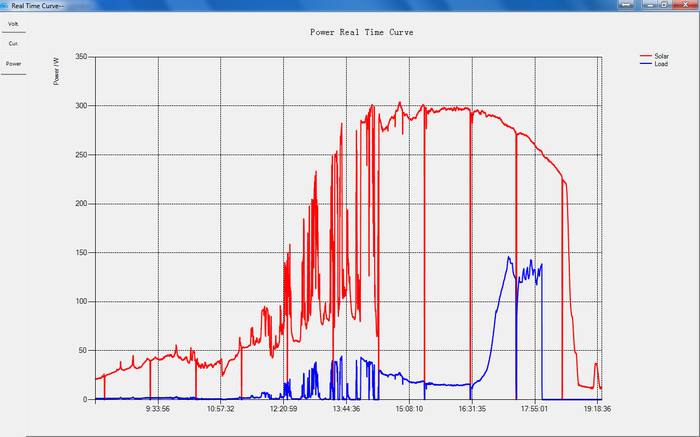Screen dimensions: 700x437
Task: Close the Real Time Curve window
Action: click(x=684, y=5)
